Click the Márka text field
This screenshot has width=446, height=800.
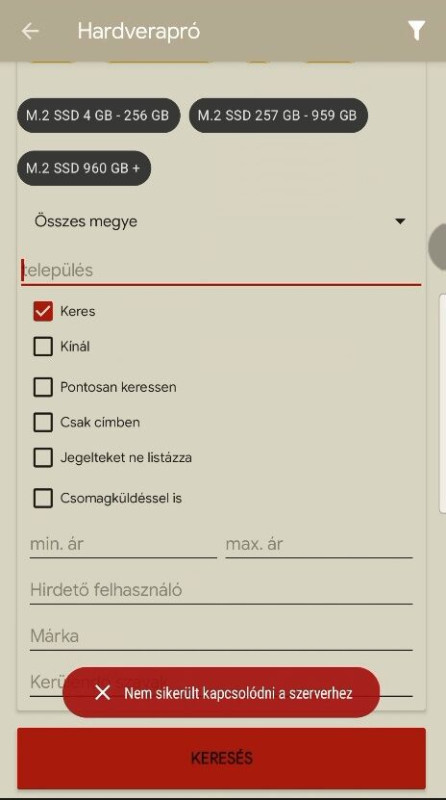(x=221, y=636)
